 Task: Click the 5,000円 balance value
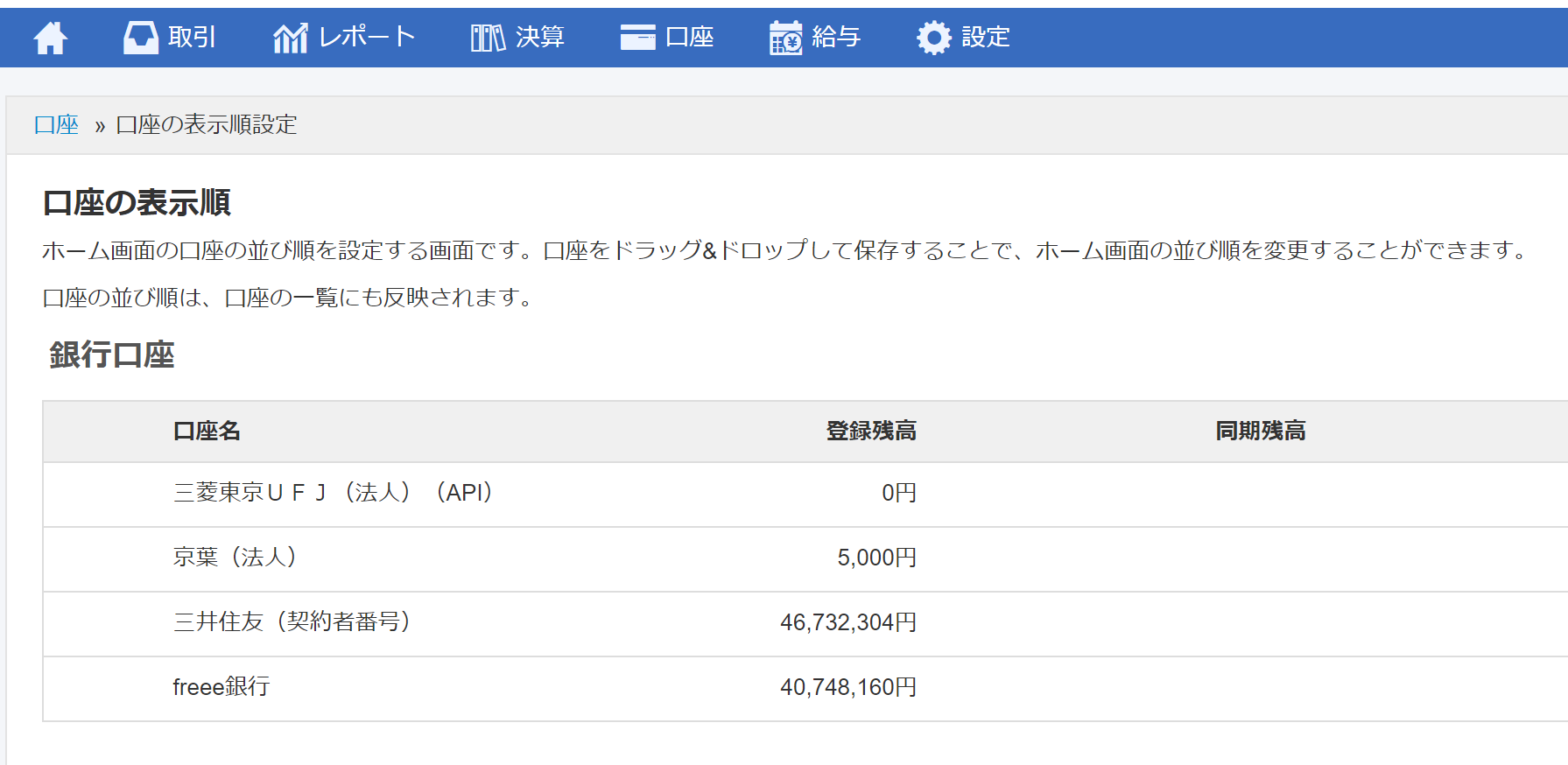click(877, 558)
